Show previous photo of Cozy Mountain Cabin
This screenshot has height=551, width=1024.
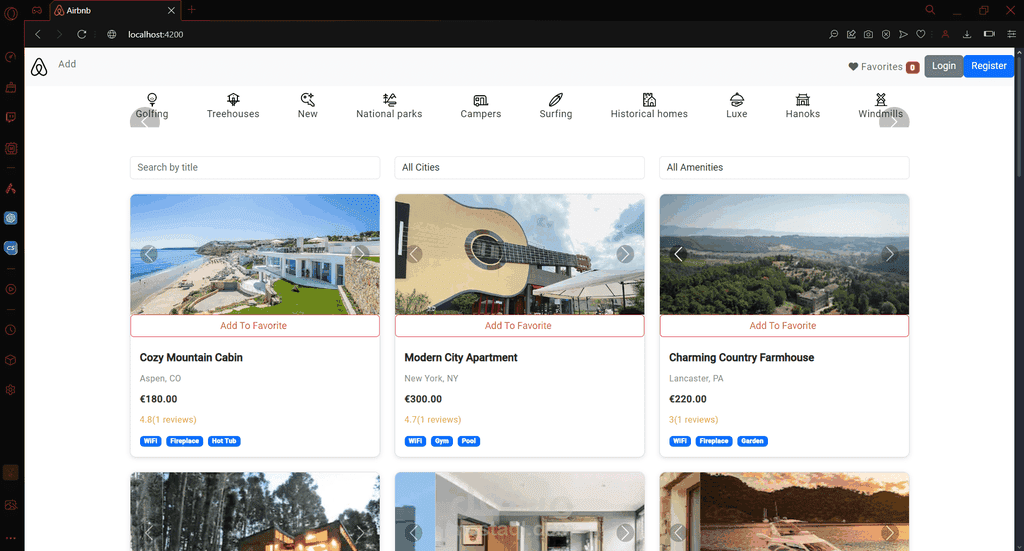(x=149, y=254)
